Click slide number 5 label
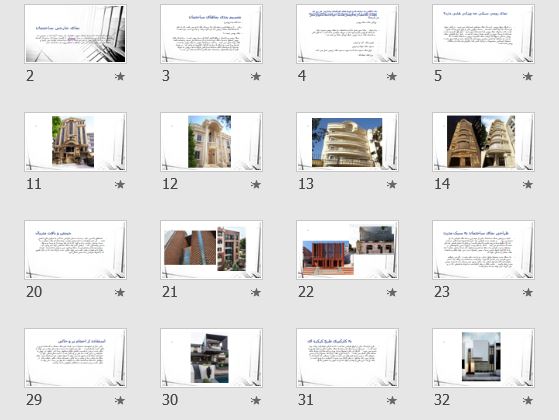This screenshot has height=420, width=559. [x=438, y=76]
